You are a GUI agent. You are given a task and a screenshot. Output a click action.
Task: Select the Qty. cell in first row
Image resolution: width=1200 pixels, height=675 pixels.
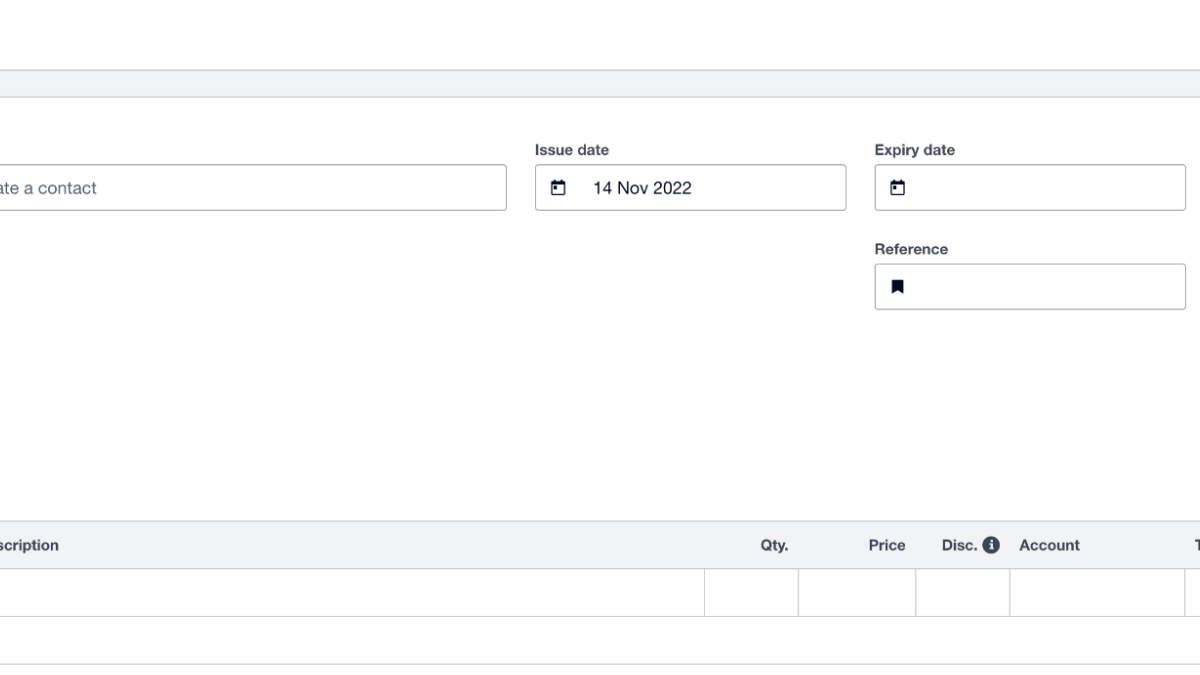coord(751,593)
